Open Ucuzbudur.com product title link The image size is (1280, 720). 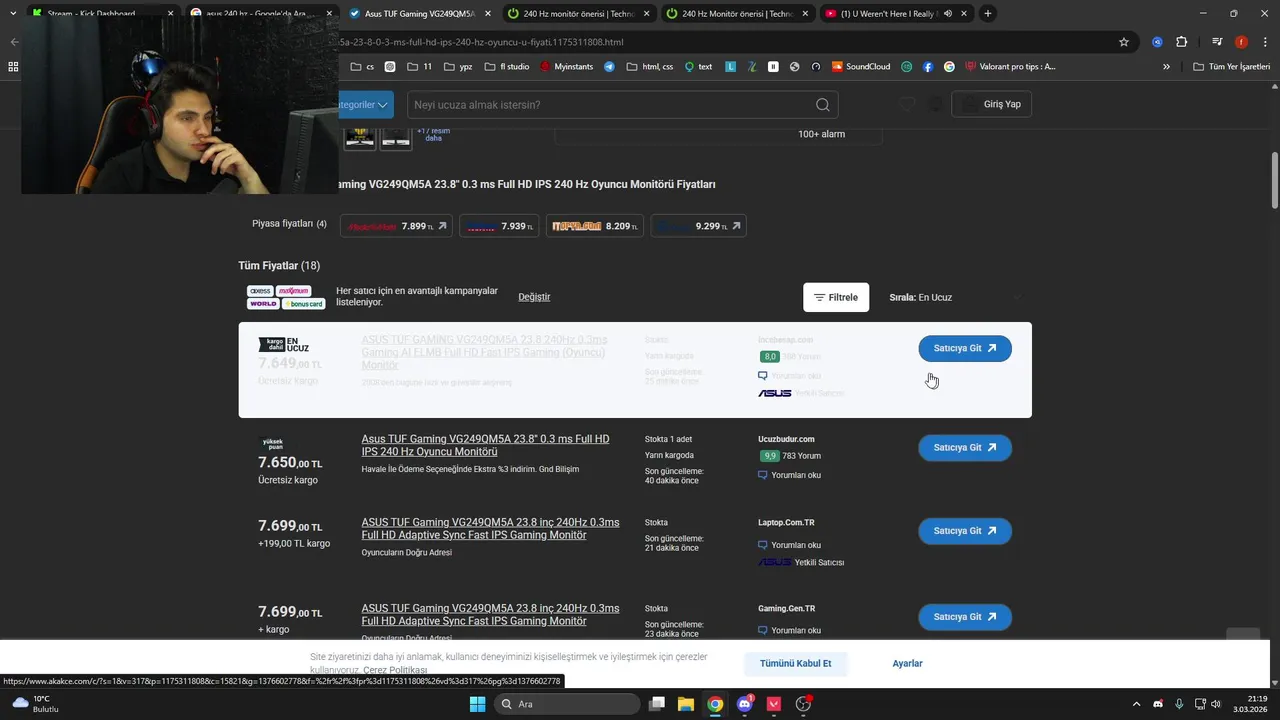coord(485,445)
